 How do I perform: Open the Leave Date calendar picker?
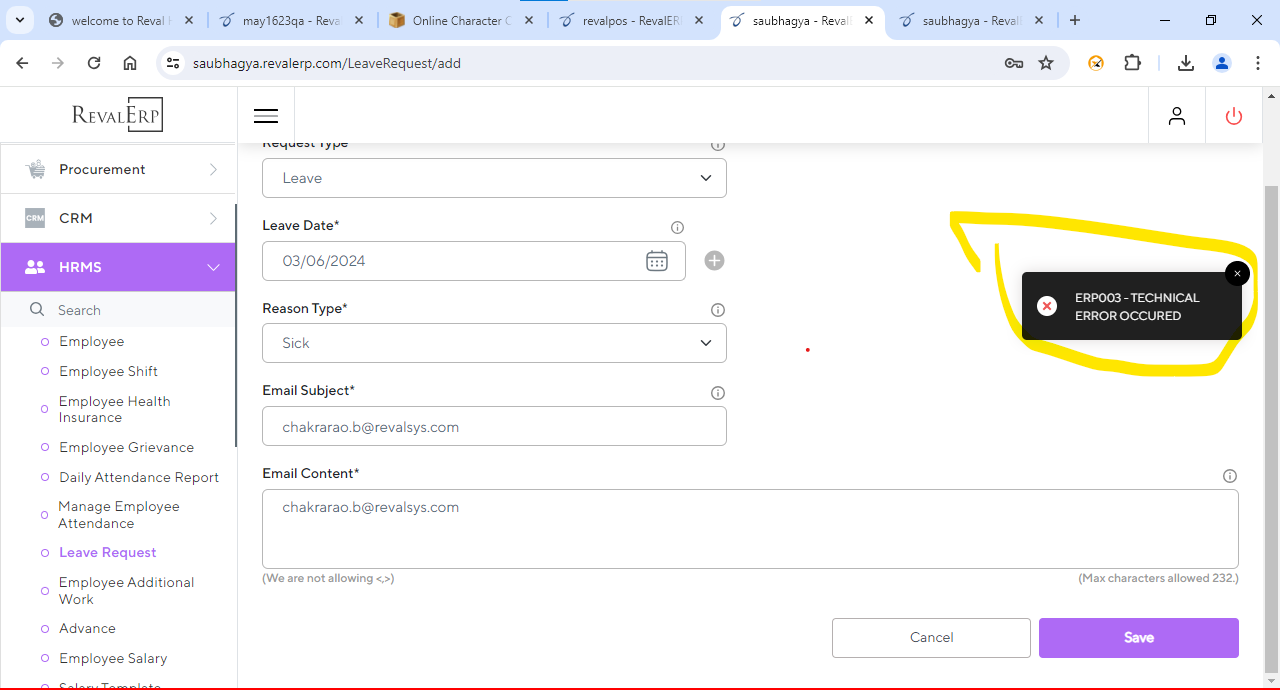(656, 261)
